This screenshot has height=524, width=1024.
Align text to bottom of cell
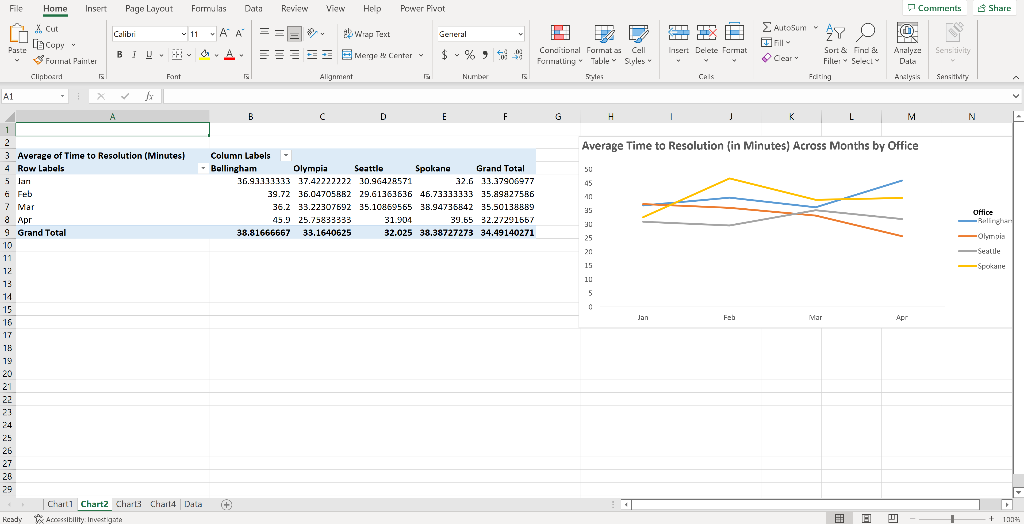tap(295, 33)
